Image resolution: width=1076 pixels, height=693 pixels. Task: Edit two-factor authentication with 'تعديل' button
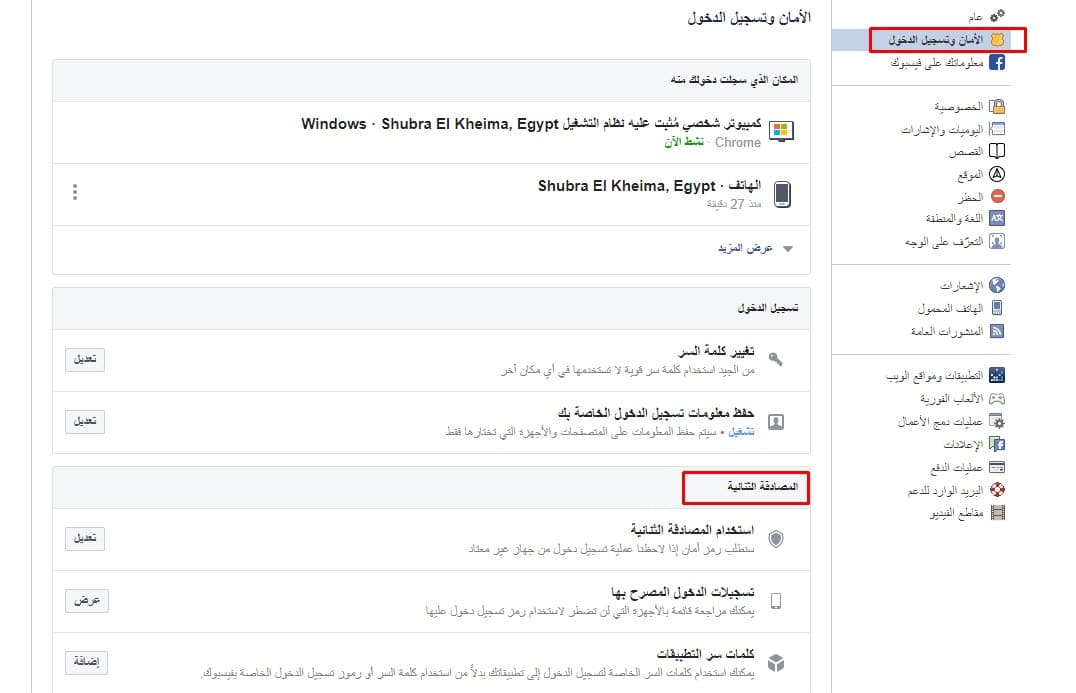(x=85, y=539)
